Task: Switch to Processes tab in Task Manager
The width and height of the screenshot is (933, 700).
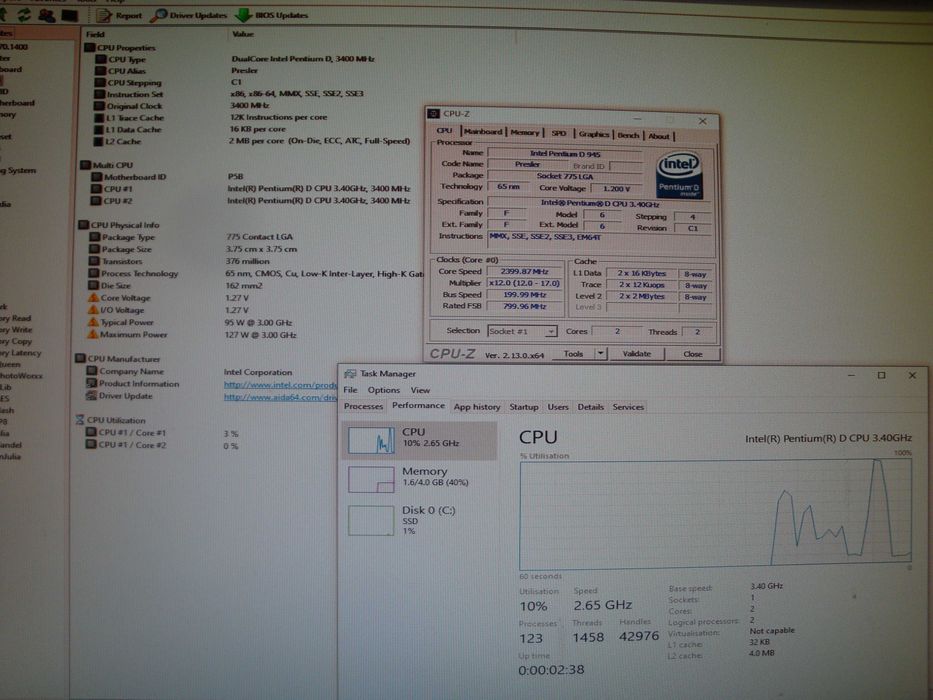Action: click(x=363, y=406)
